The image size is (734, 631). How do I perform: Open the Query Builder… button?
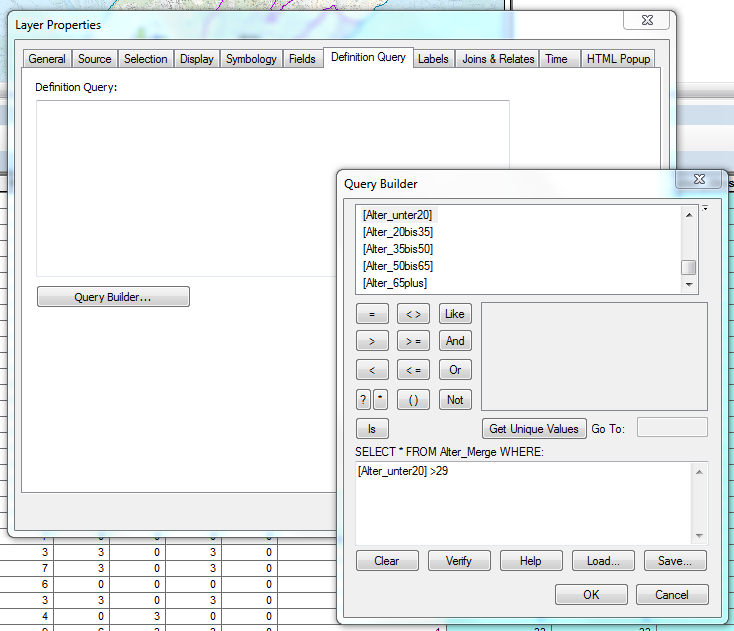[113, 297]
